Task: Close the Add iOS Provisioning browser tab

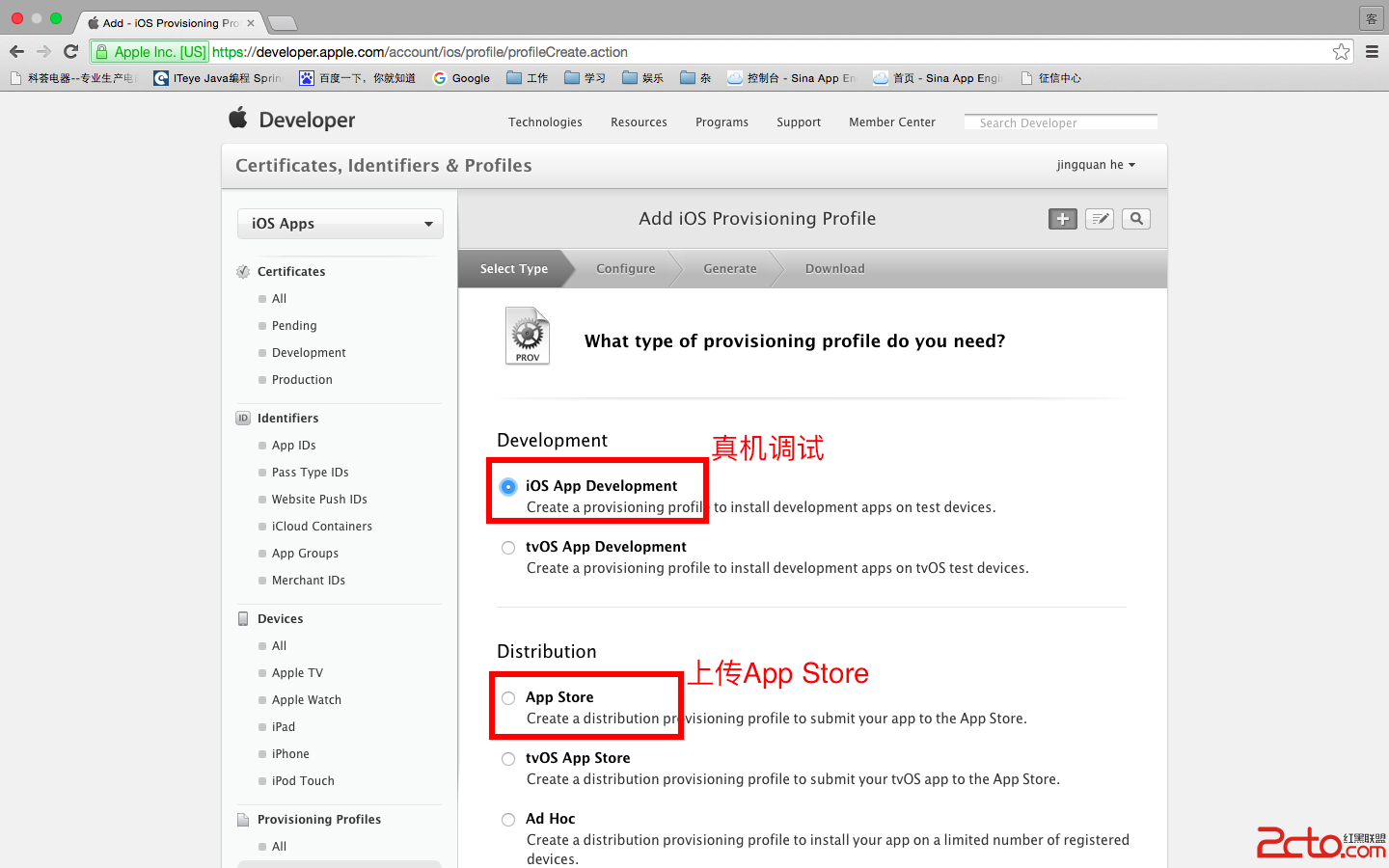Action: click(x=252, y=23)
